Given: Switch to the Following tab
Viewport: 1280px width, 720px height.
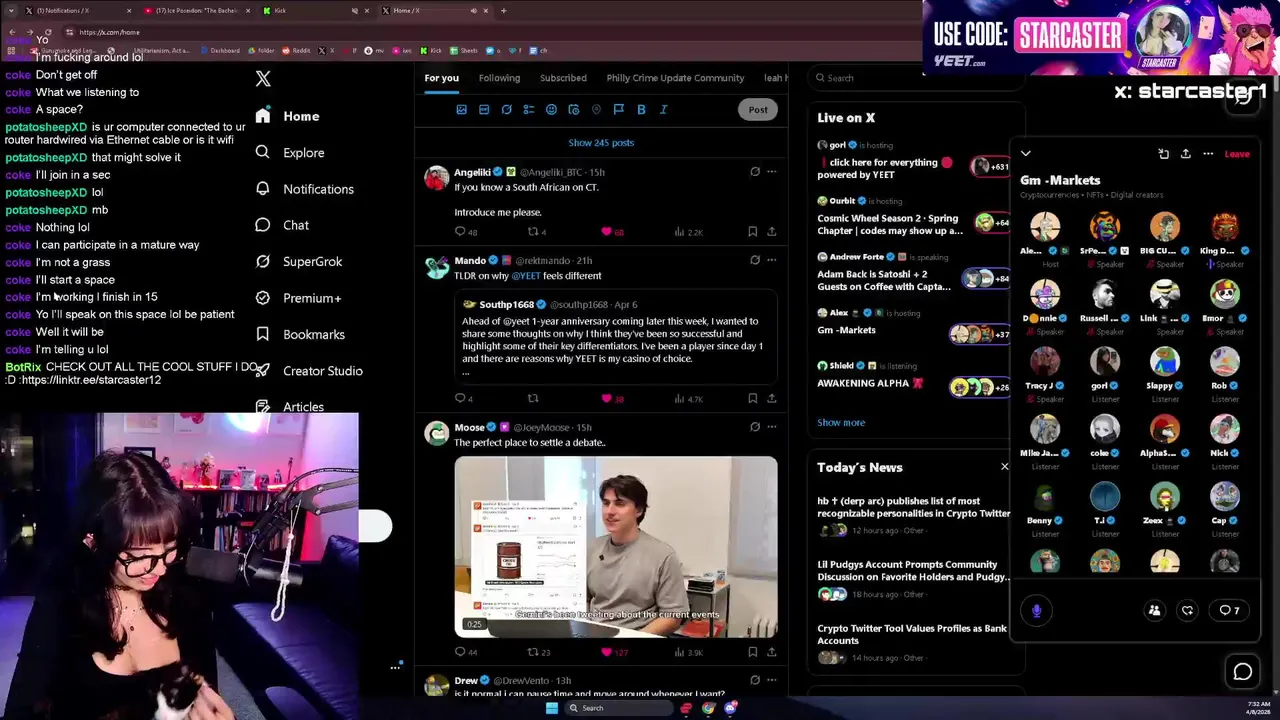Looking at the screenshot, I should (499, 78).
